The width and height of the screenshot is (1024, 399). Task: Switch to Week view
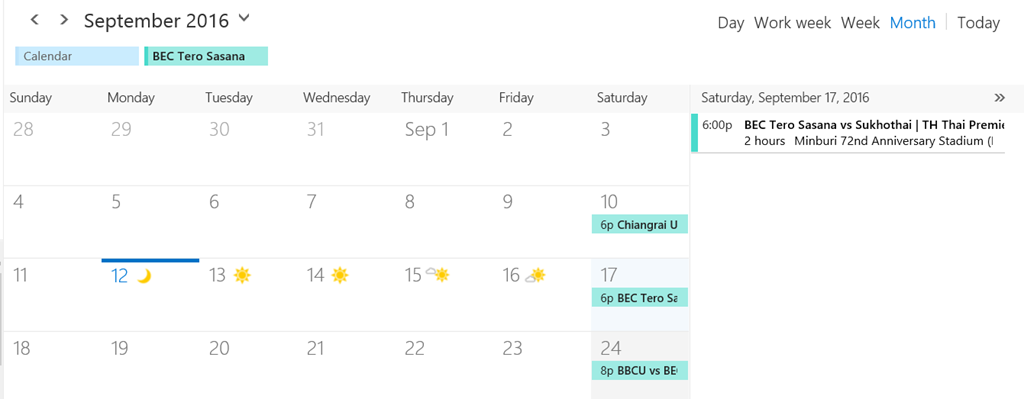(x=860, y=23)
